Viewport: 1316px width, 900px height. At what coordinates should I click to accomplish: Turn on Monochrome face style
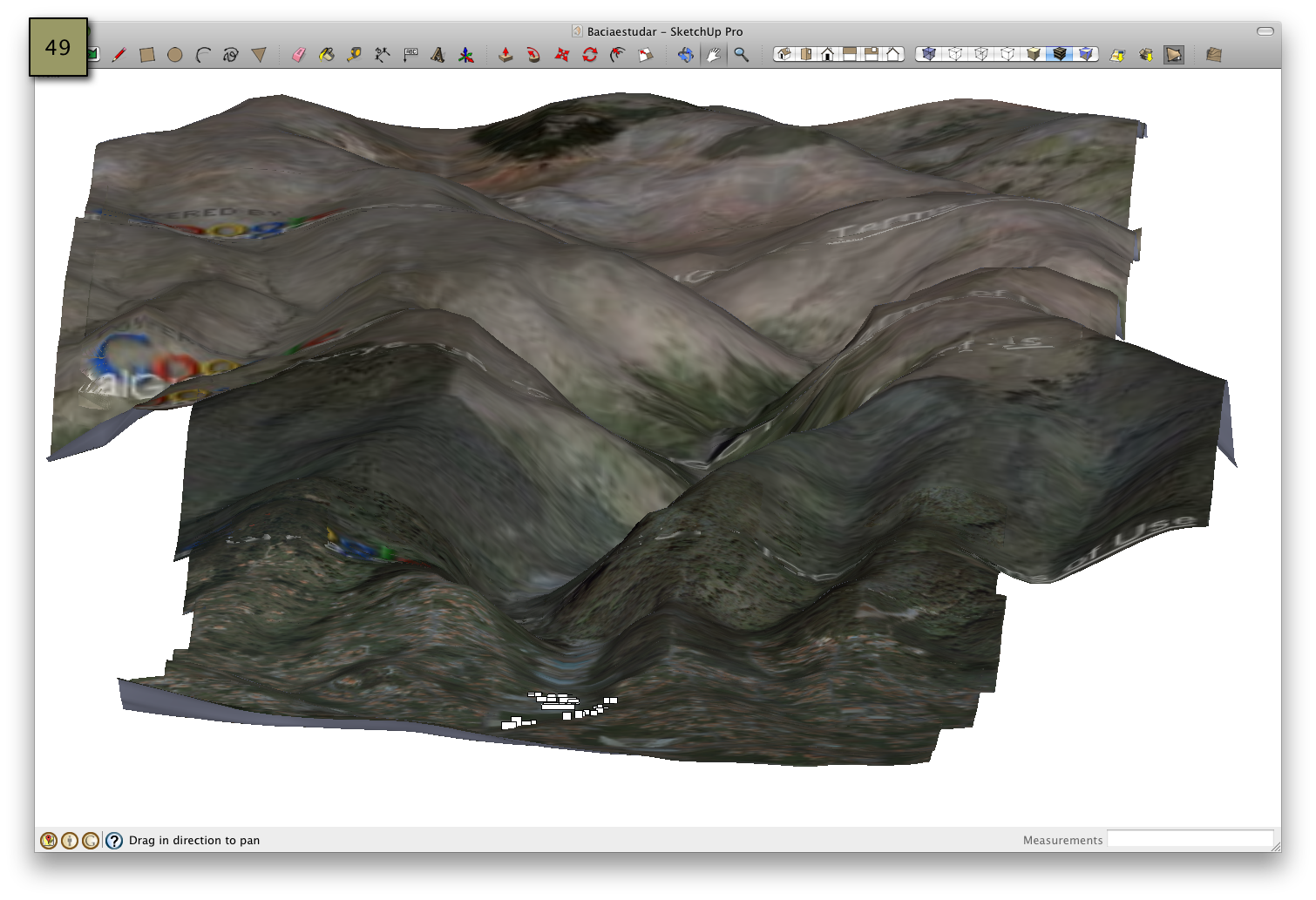tap(1085, 54)
